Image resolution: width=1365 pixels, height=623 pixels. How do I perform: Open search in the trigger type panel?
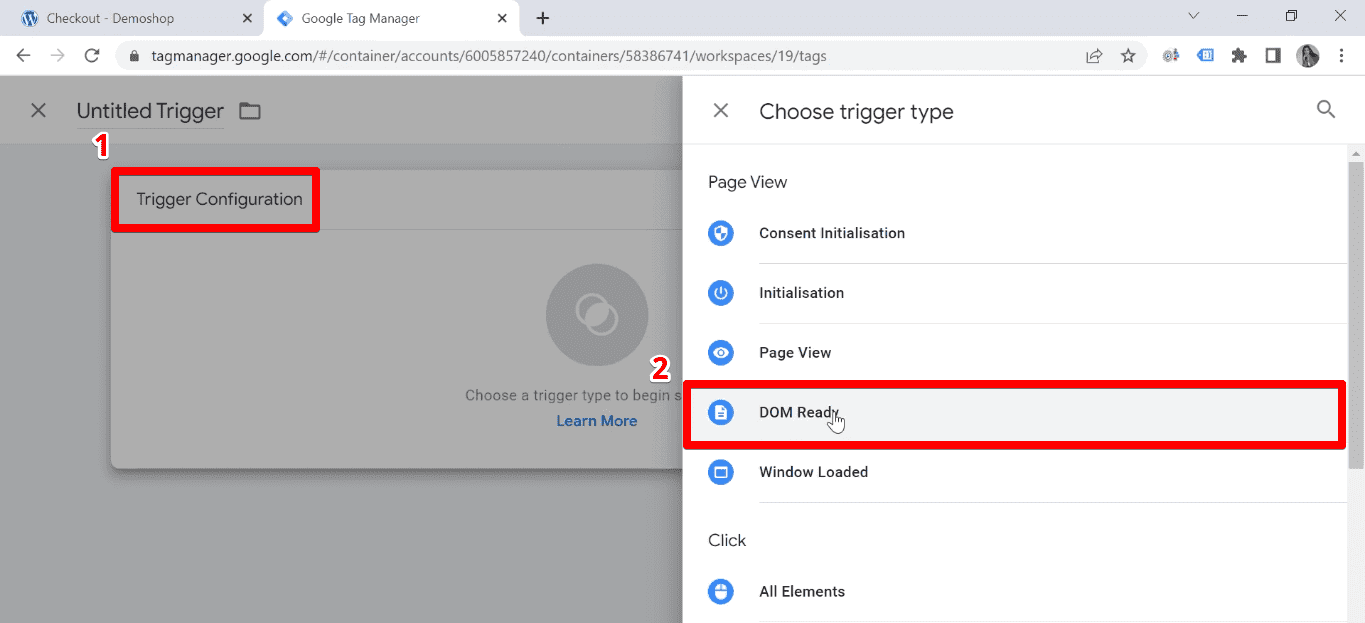coord(1326,110)
